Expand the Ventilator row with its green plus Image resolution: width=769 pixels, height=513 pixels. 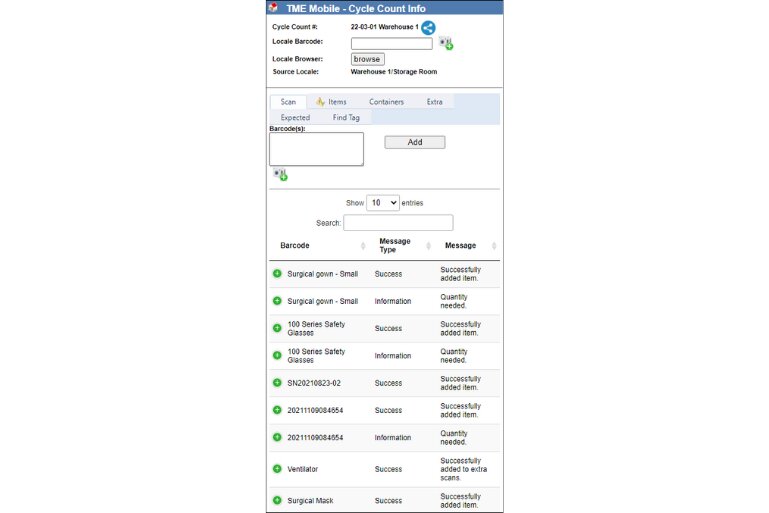coord(277,468)
